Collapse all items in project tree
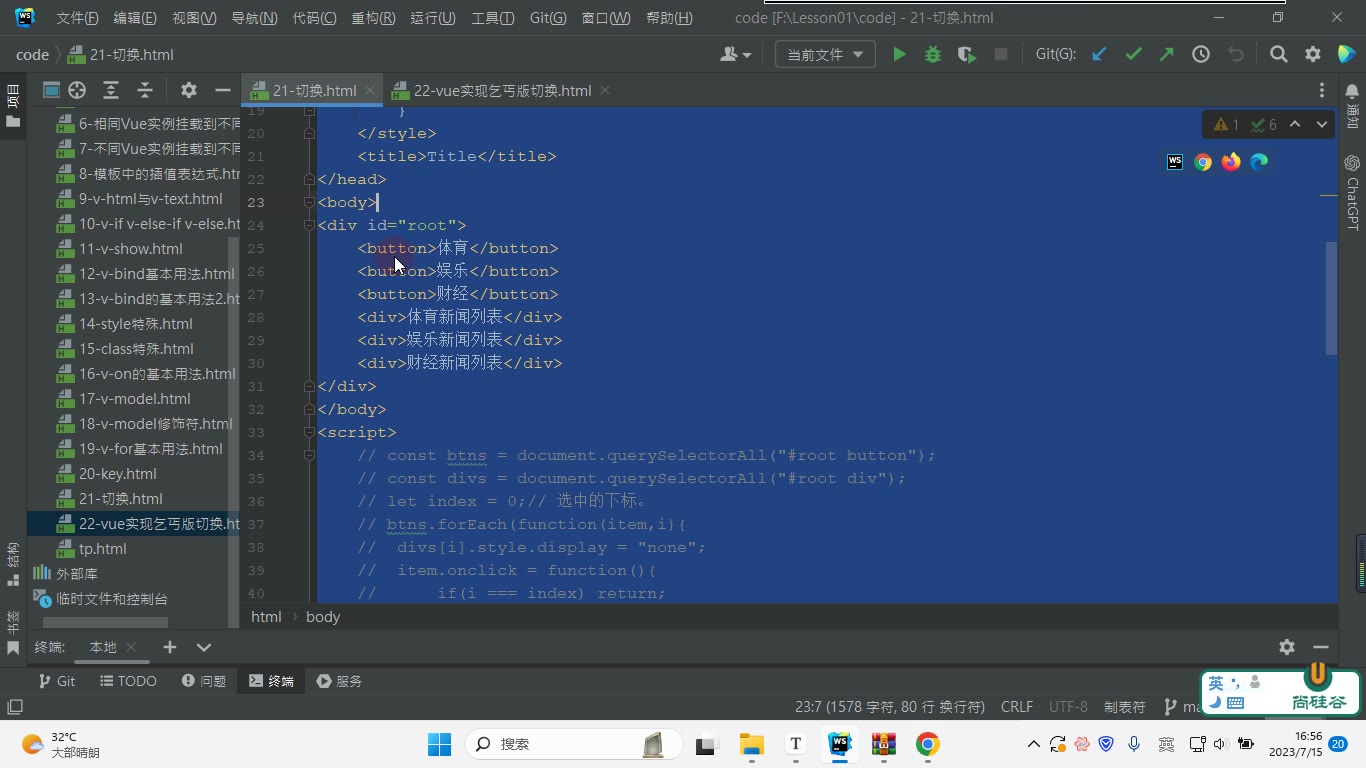The width and height of the screenshot is (1366, 768). (145, 90)
